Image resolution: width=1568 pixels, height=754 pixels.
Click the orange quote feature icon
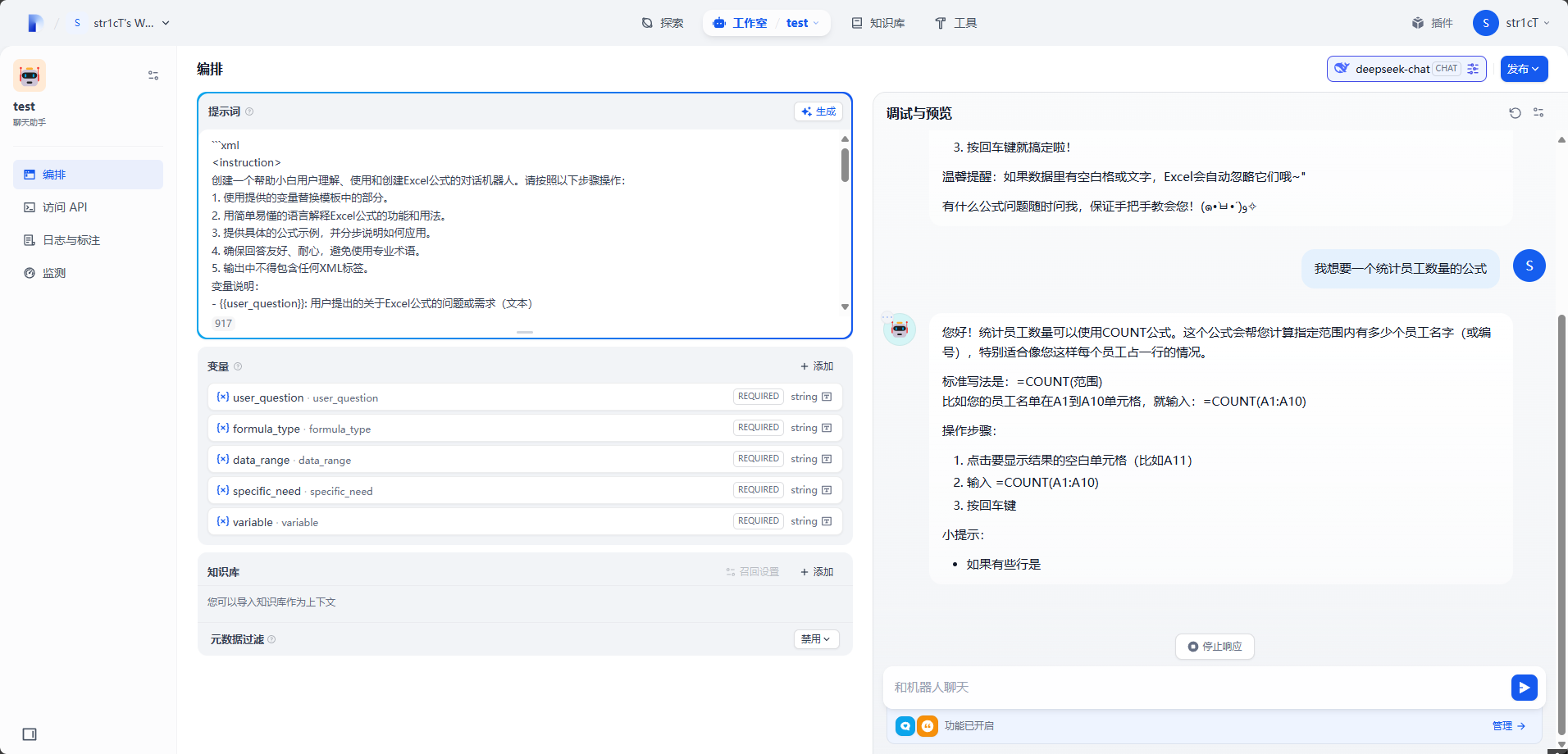(928, 726)
